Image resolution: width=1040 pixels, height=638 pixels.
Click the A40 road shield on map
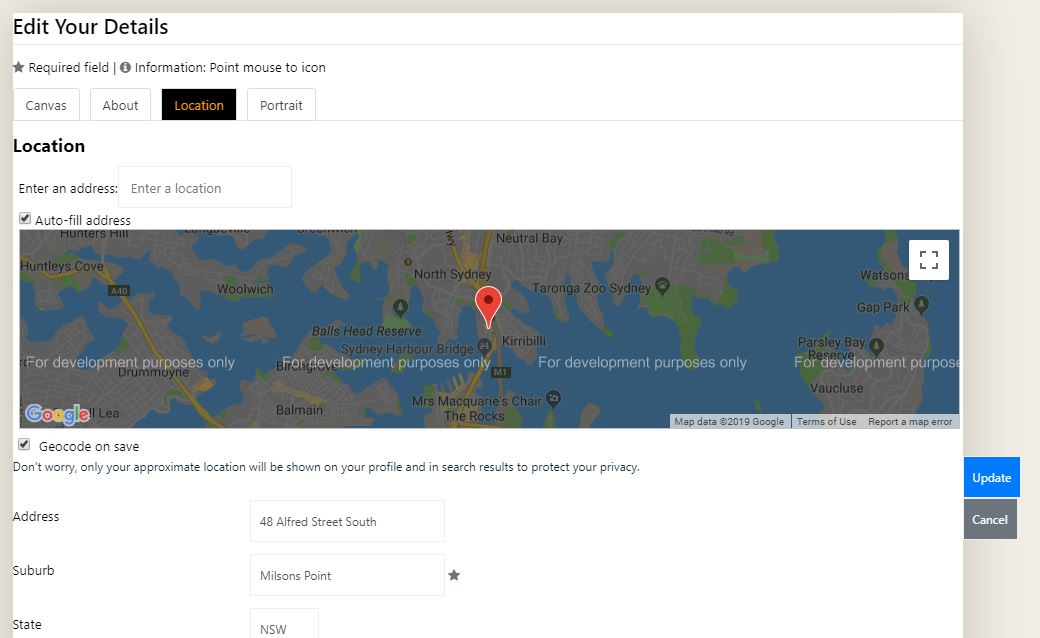coord(119,290)
